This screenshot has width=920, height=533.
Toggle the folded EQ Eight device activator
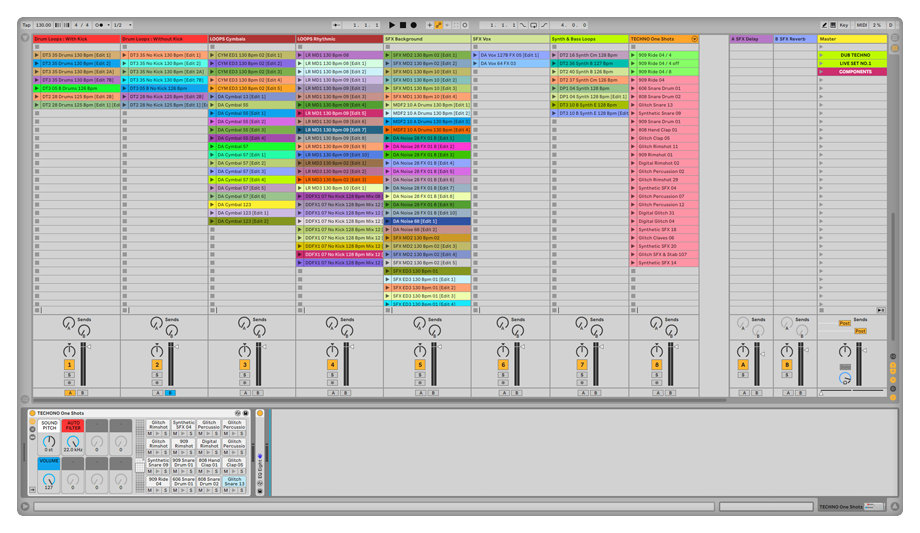tap(260, 413)
